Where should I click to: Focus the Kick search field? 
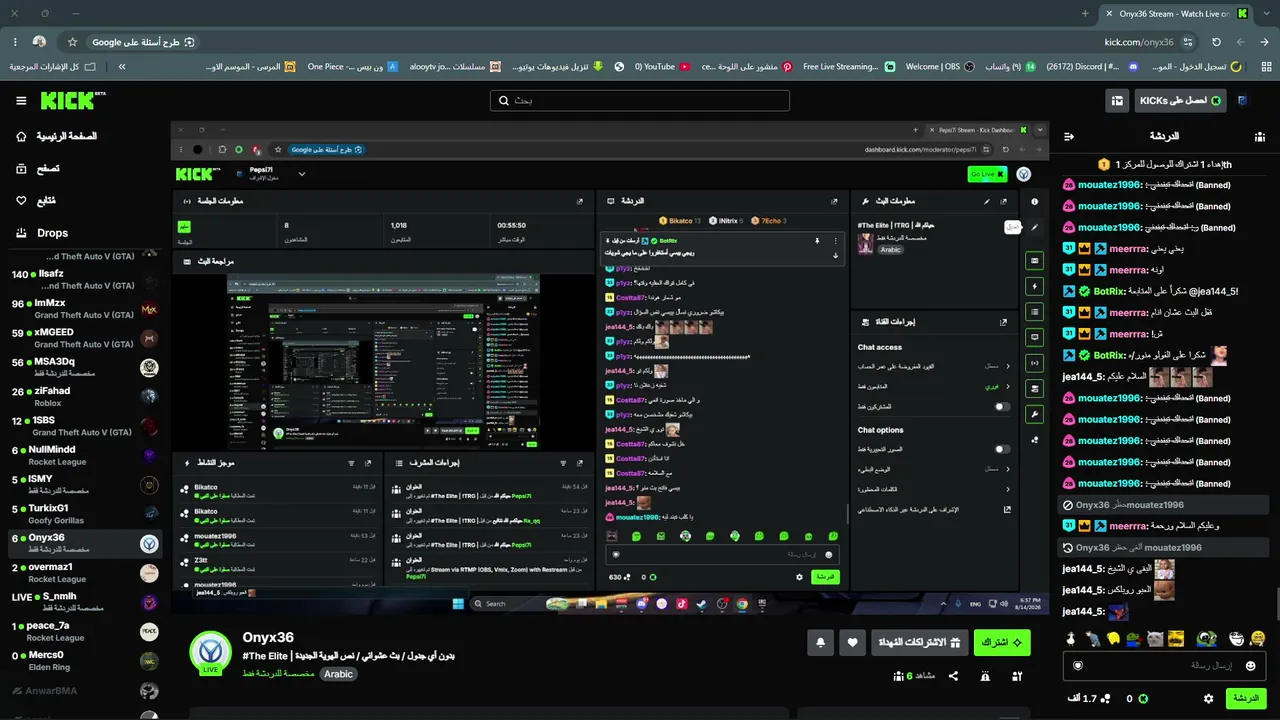pyautogui.click(x=640, y=101)
